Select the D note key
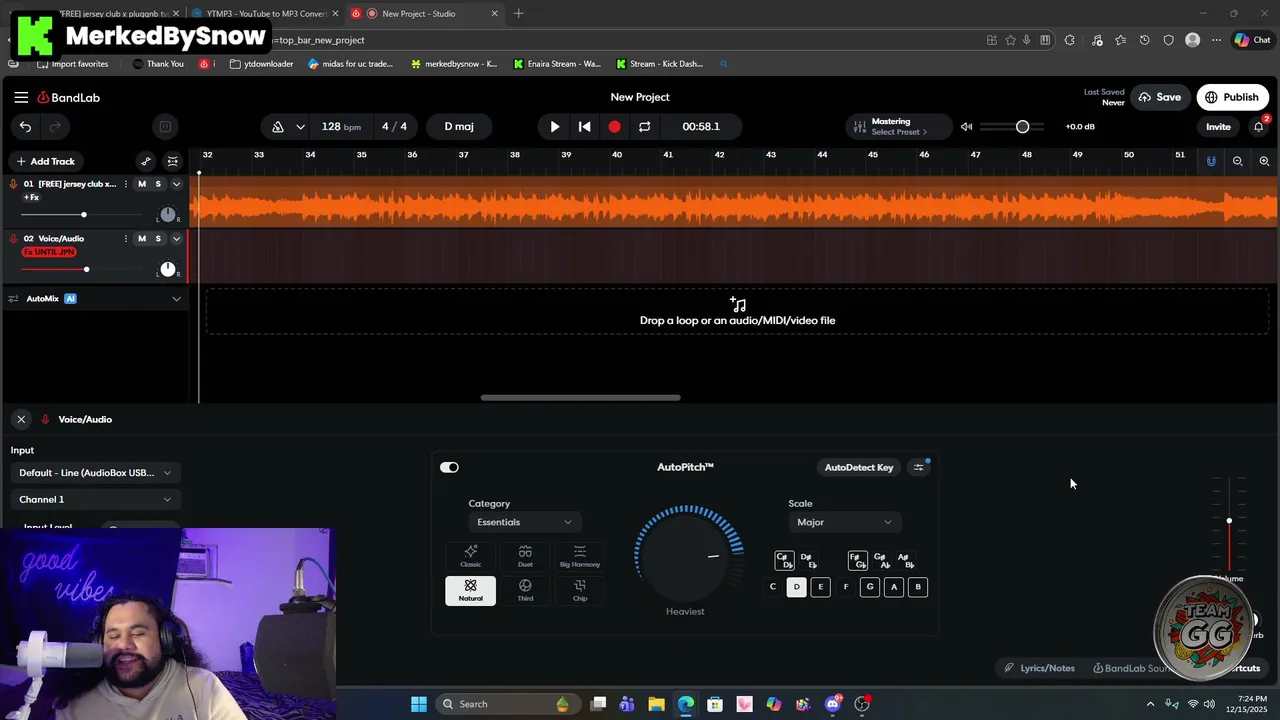The image size is (1280, 720). [797, 587]
